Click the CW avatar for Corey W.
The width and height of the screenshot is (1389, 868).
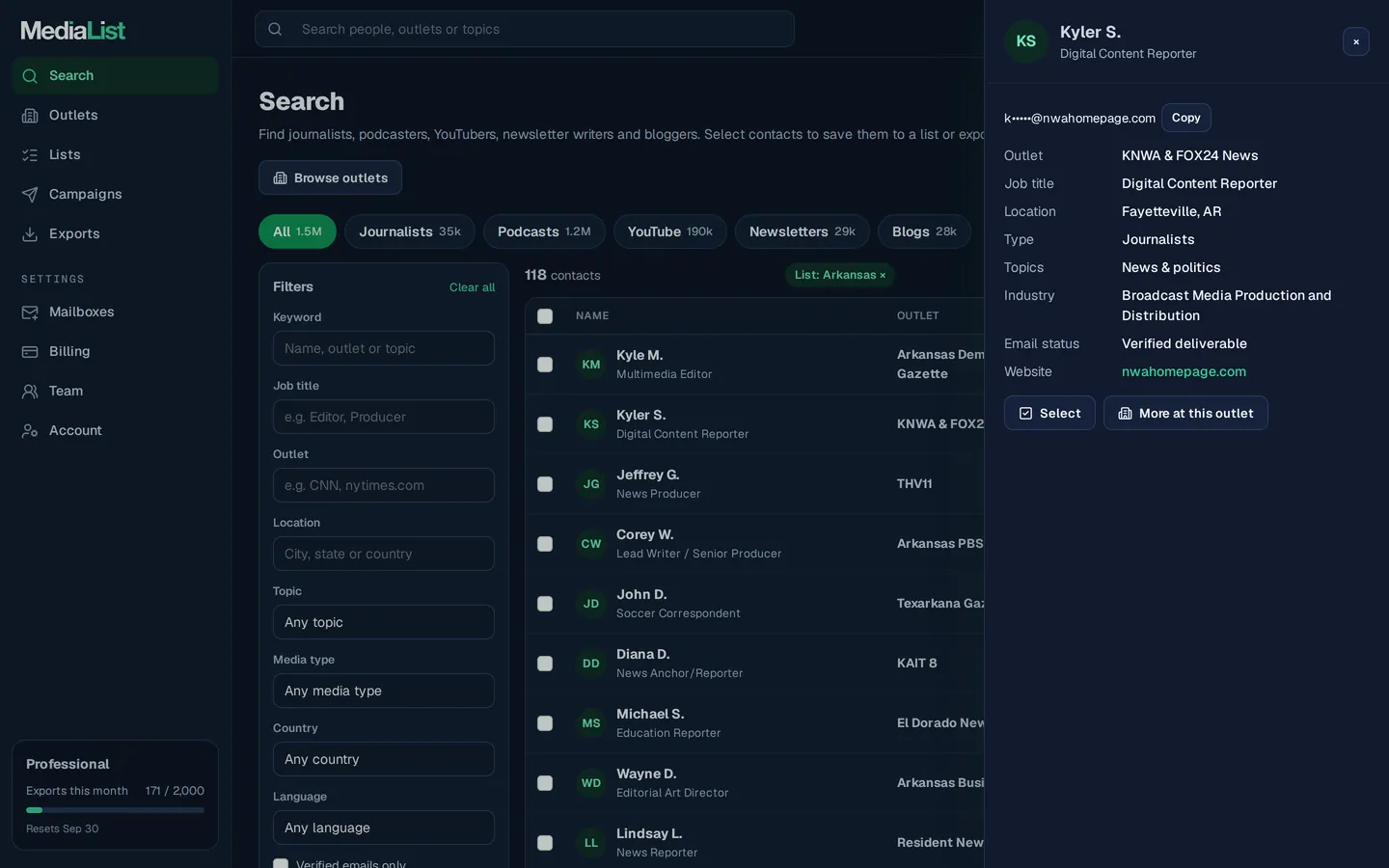point(591,544)
